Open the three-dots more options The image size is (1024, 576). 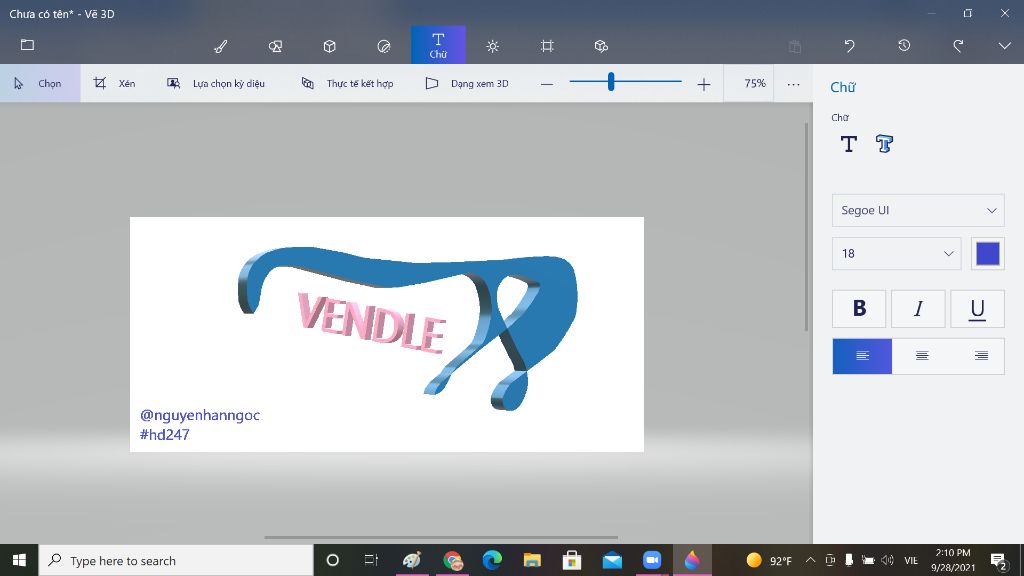[x=793, y=84]
